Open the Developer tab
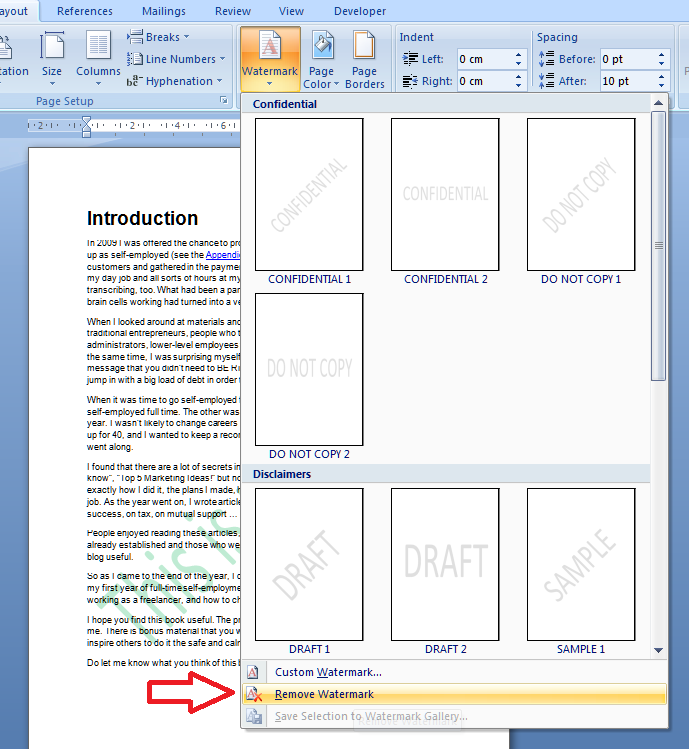The width and height of the screenshot is (689, 749). click(x=360, y=11)
